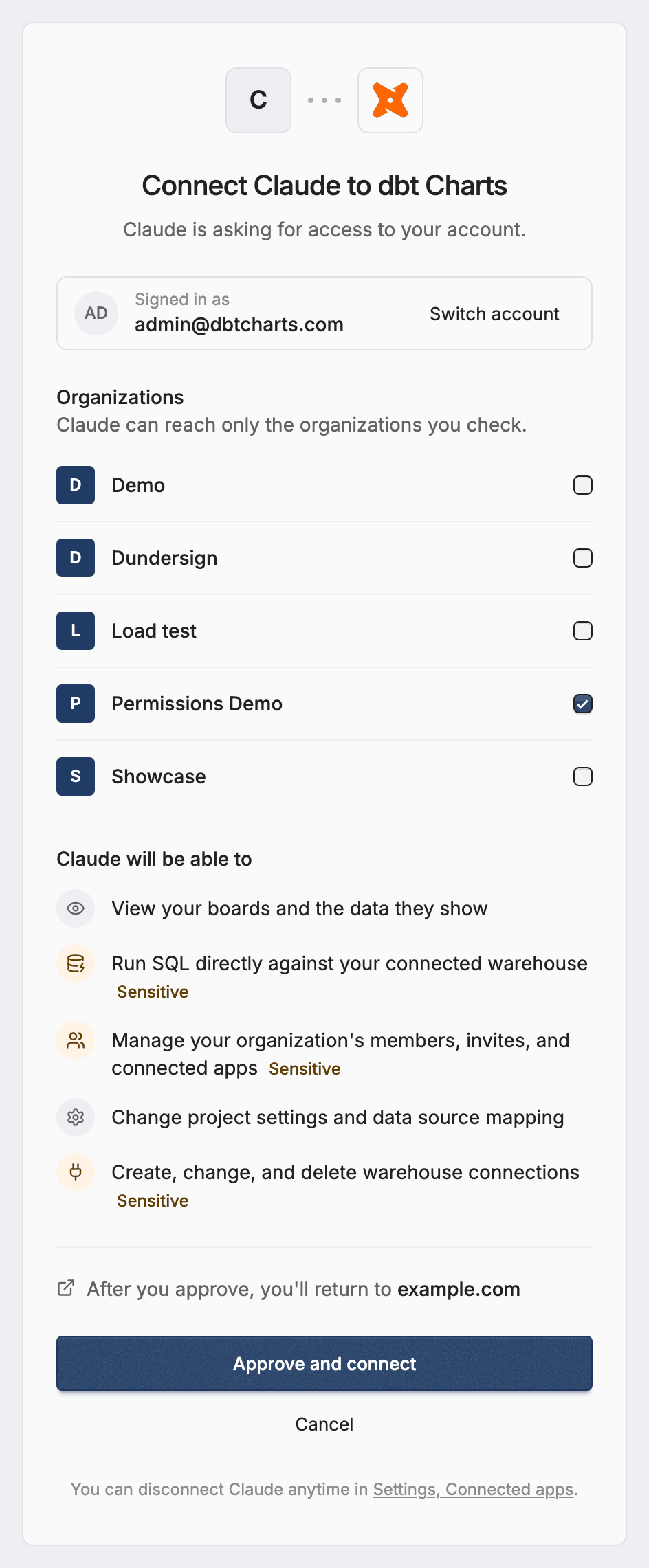
Task: Click the eye icon for viewing boards
Action: pos(76,908)
